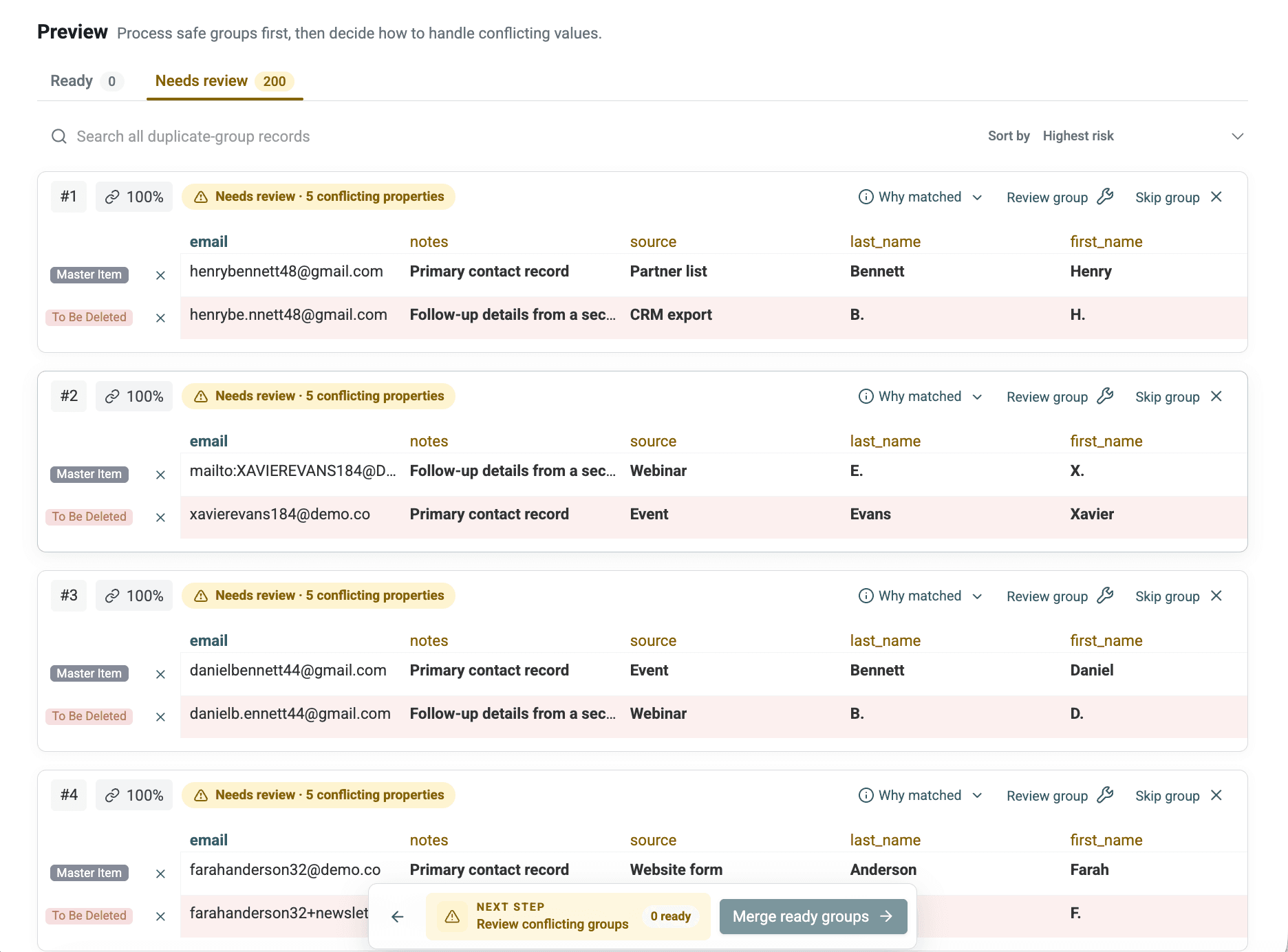Remove the xavierevans184@demo.co record
Screen dimensions: 1288x952
point(160,517)
